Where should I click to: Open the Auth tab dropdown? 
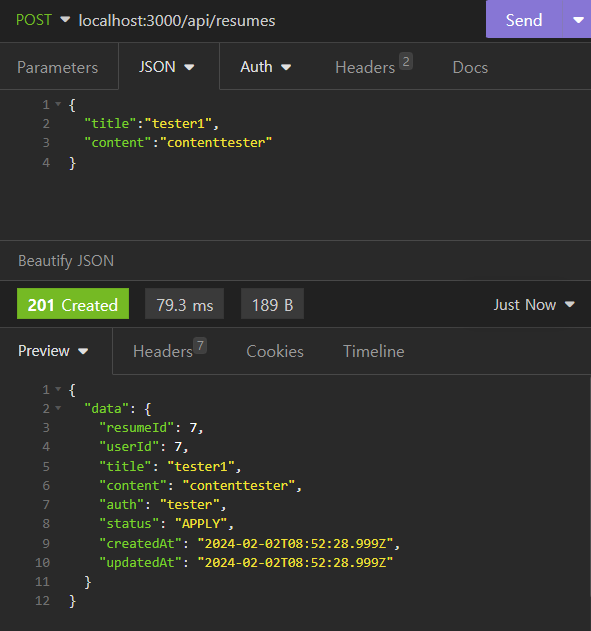click(x=266, y=67)
